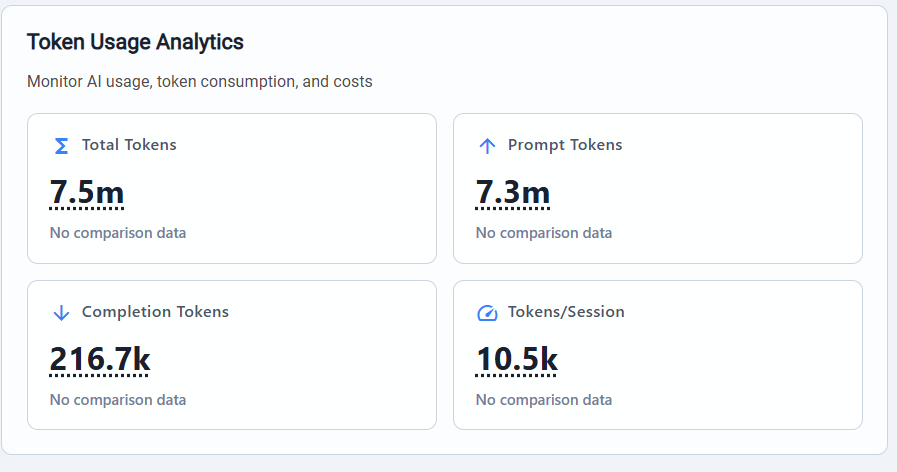Click the Total Tokens label
The width and height of the screenshot is (897, 472).
pyautogui.click(x=129, y=145)
